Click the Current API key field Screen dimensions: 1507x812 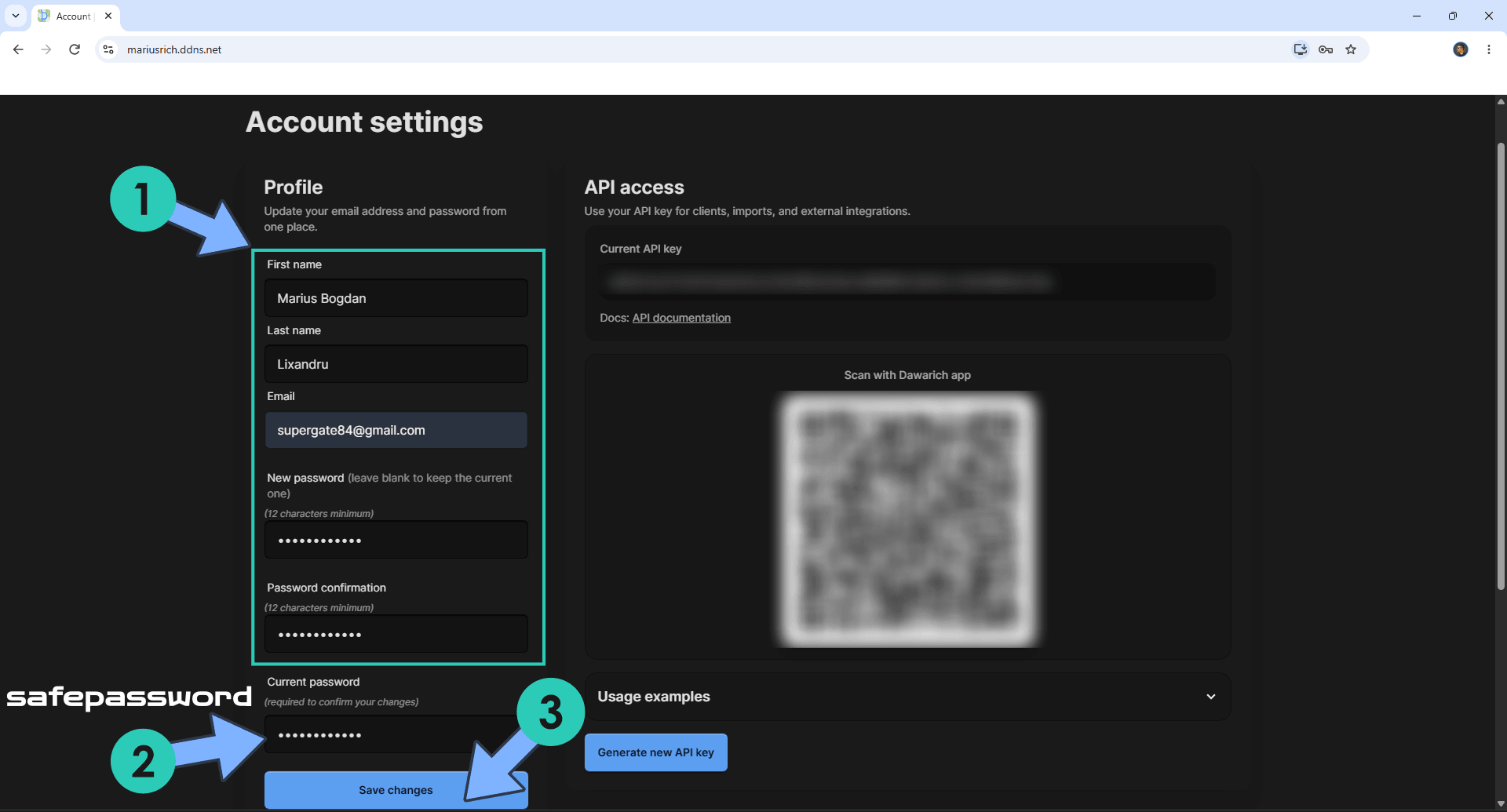pyautogui.click(x=908, y=281)
